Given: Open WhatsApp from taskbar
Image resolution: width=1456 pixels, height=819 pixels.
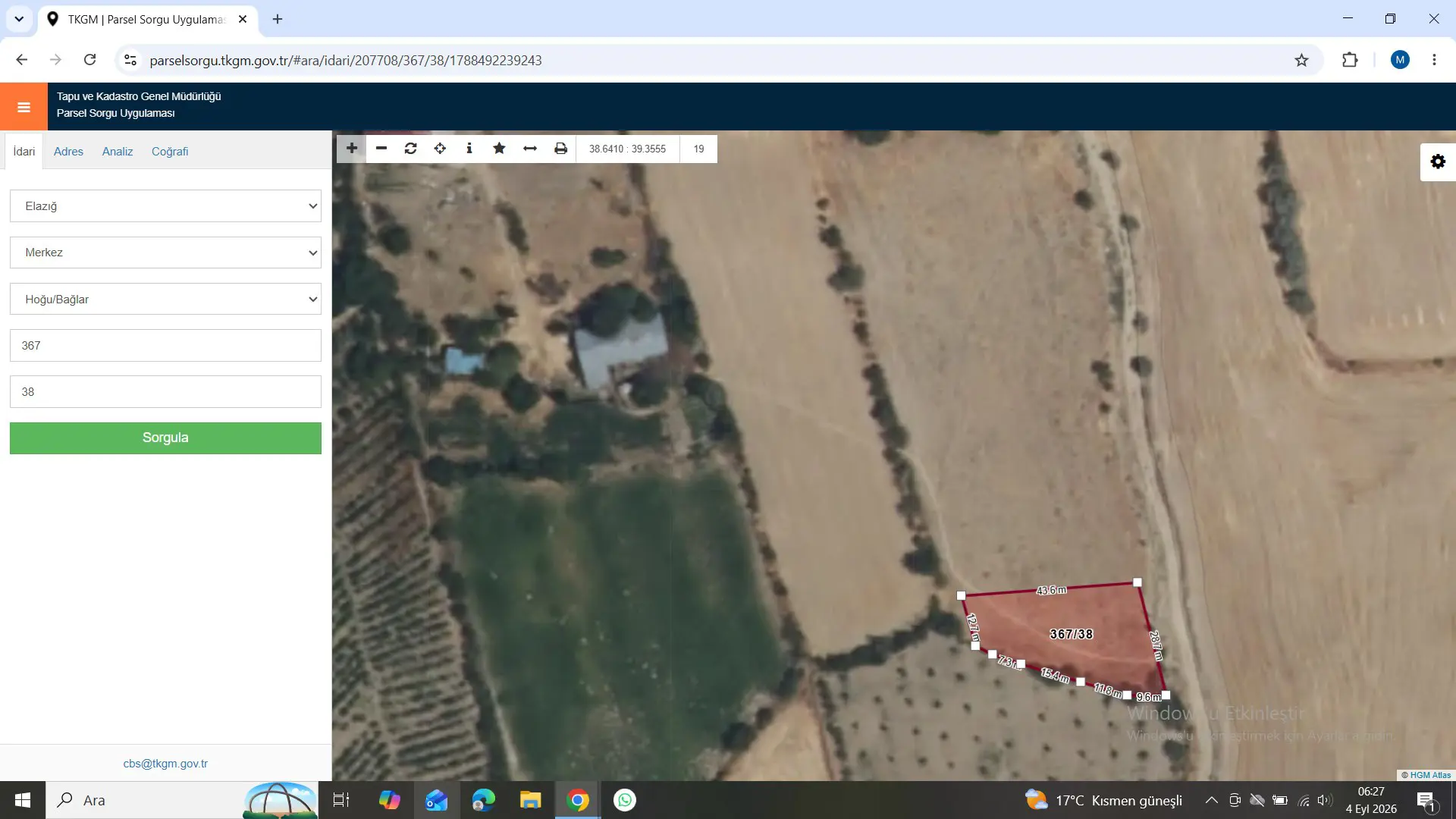Looking at the screenshot, I should point(625,800).
